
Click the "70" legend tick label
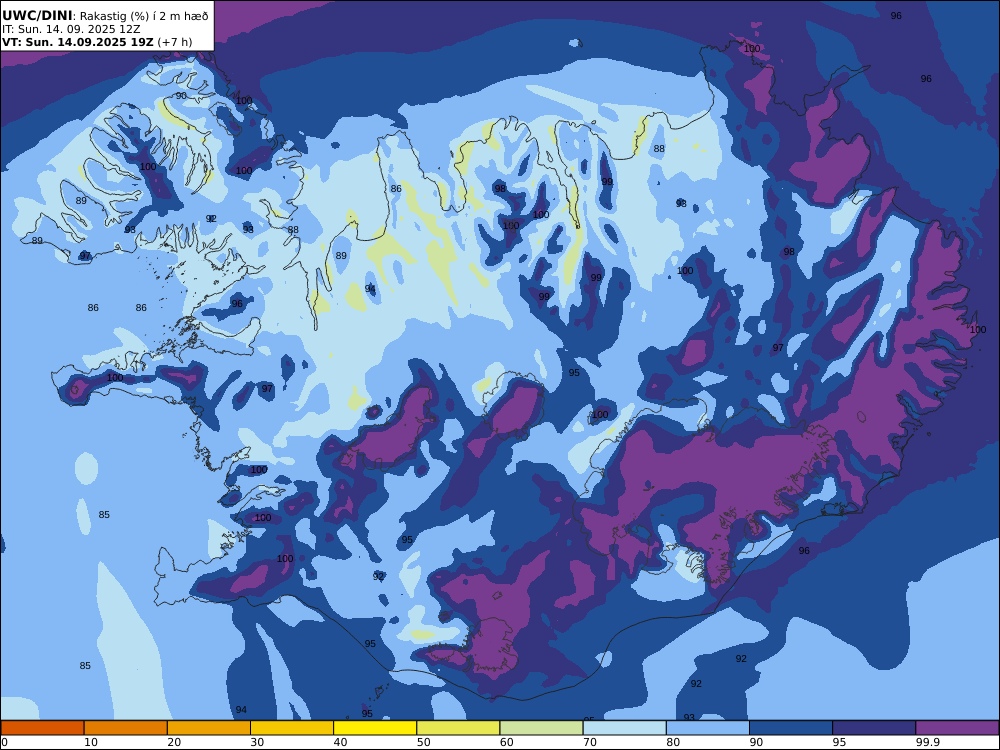click(591, 742)
